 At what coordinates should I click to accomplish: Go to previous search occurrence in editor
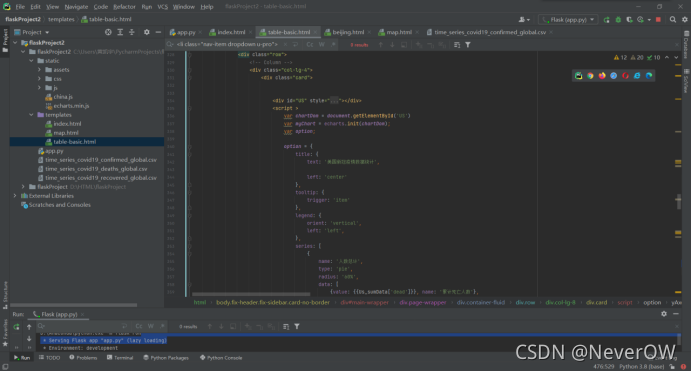click(x=380, y=45)
